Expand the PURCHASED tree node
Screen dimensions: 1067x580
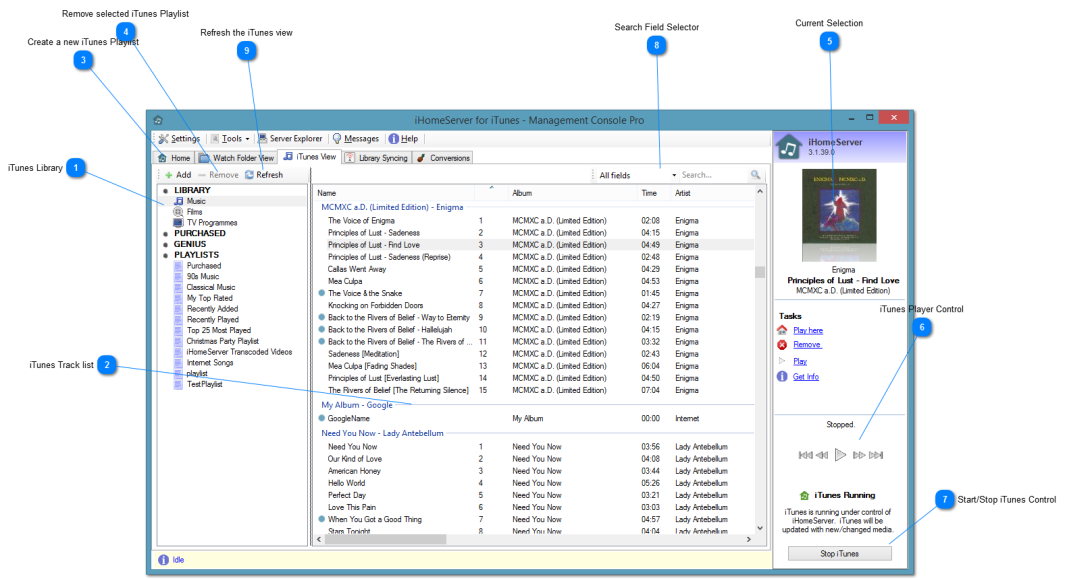(165, 233)
